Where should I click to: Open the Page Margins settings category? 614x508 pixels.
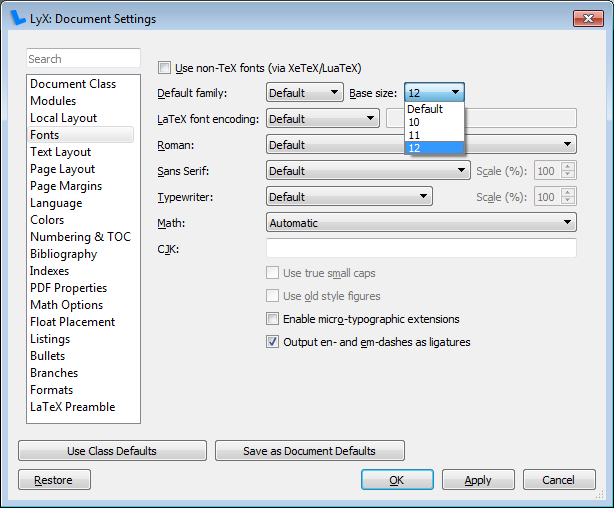(66, 186)
